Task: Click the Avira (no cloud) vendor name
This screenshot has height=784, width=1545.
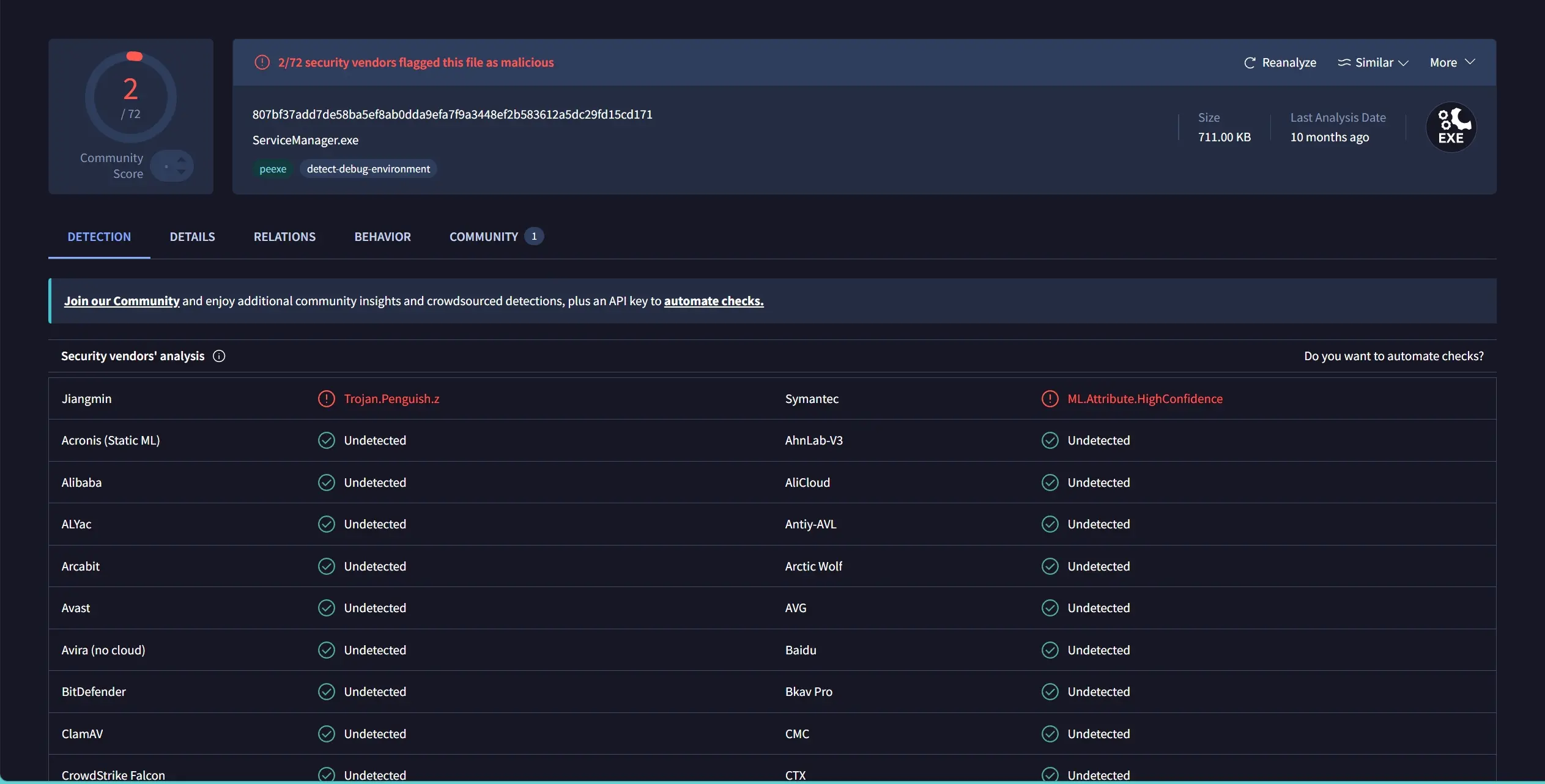Action: pyautogui.click(x=103, y=650)
